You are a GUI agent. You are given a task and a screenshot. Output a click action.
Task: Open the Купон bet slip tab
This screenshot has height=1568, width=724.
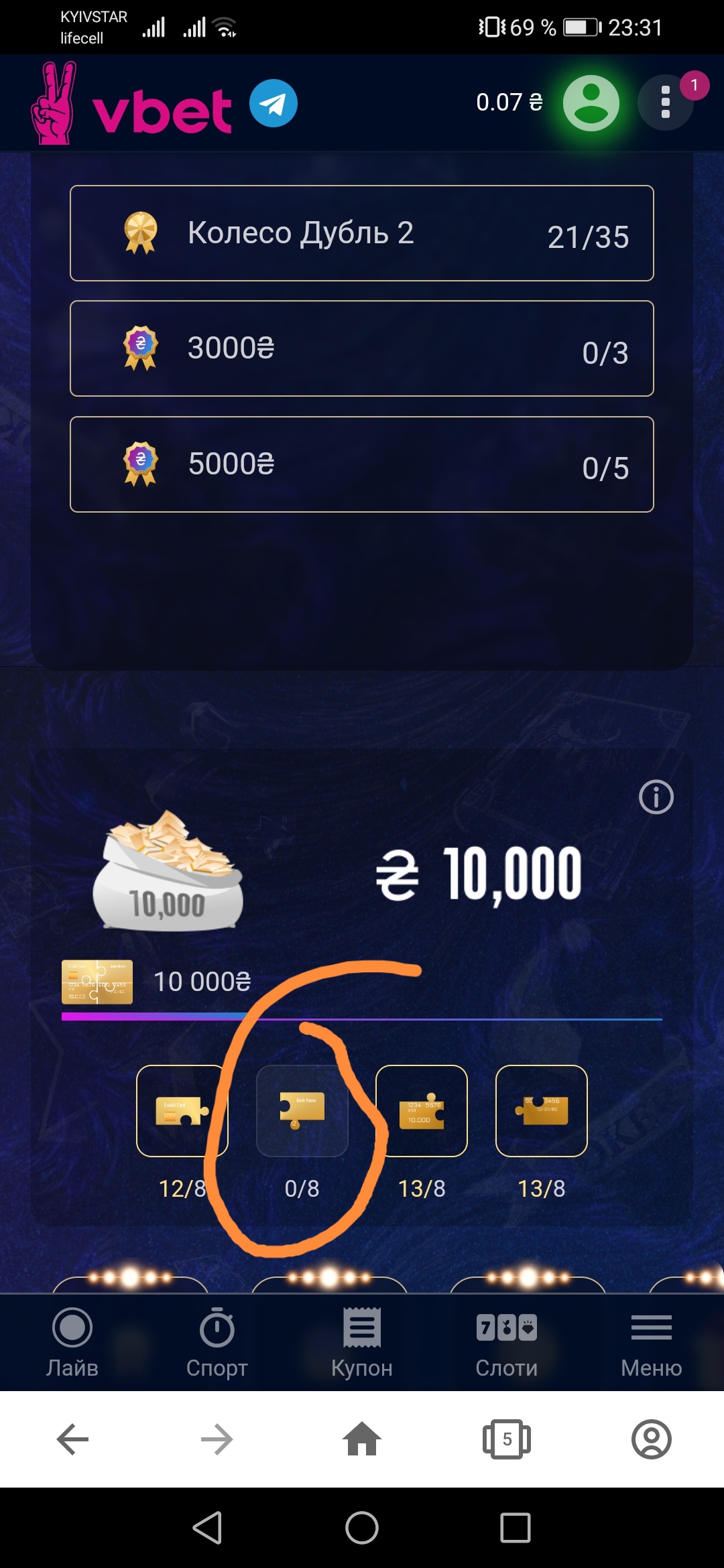pos(362,1343)
